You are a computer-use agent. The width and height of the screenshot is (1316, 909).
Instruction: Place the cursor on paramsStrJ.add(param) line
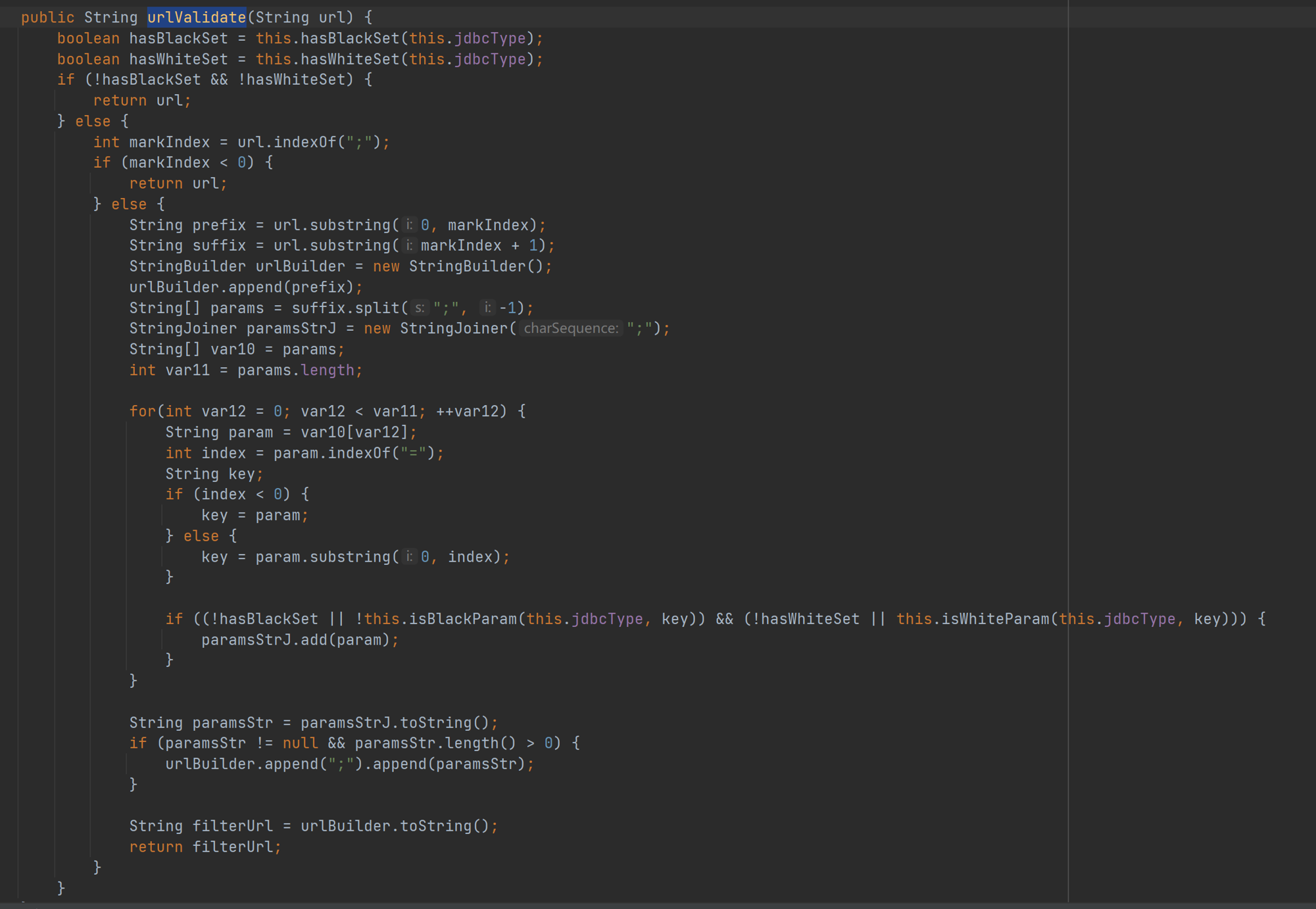[x=299, y=640]
